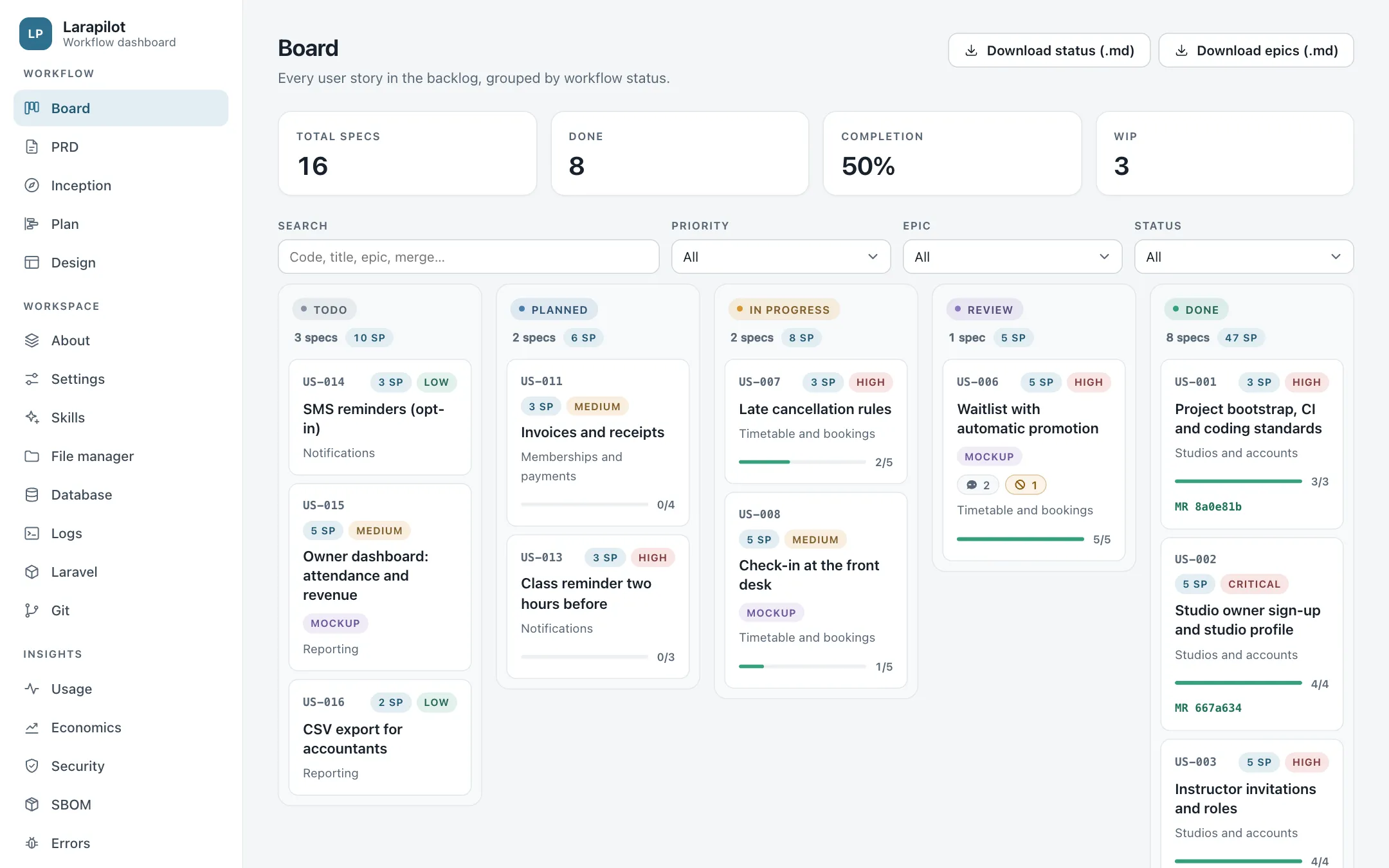Click the Usage activity icon
This screenshot has width=1389, height=868.
tap(32, 689)
